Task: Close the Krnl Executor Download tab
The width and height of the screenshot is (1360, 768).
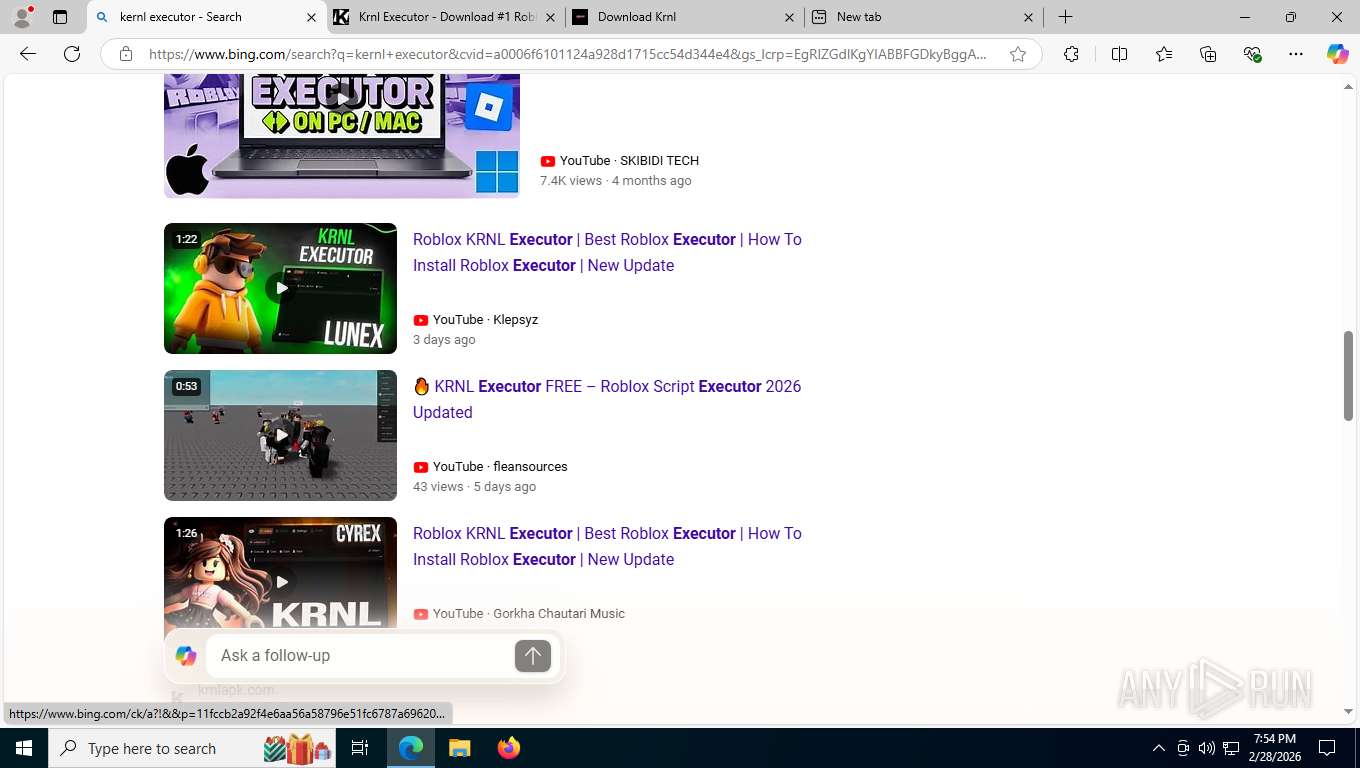Action: click(551, 17)
